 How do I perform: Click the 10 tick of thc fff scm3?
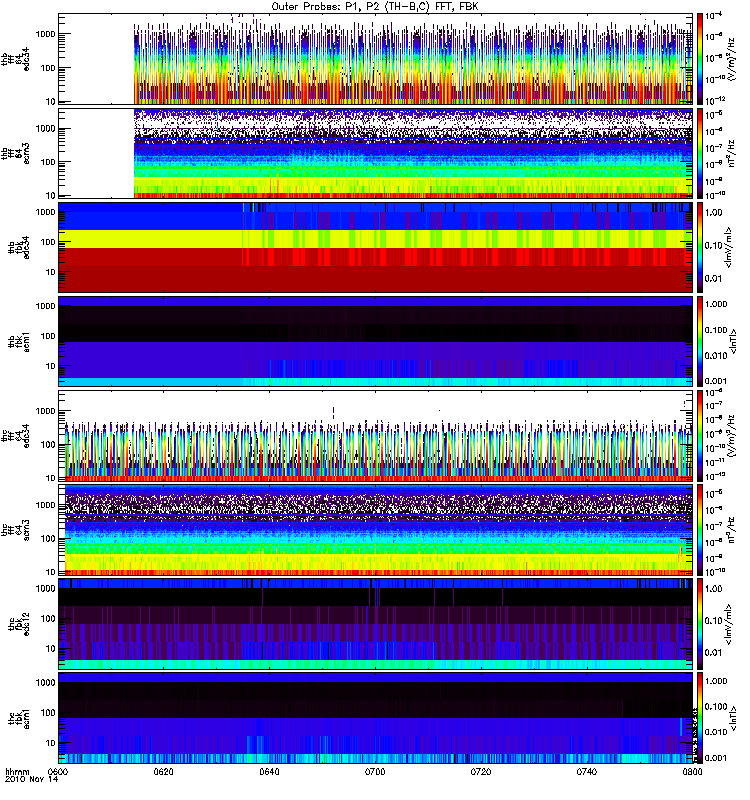[50, 572]
